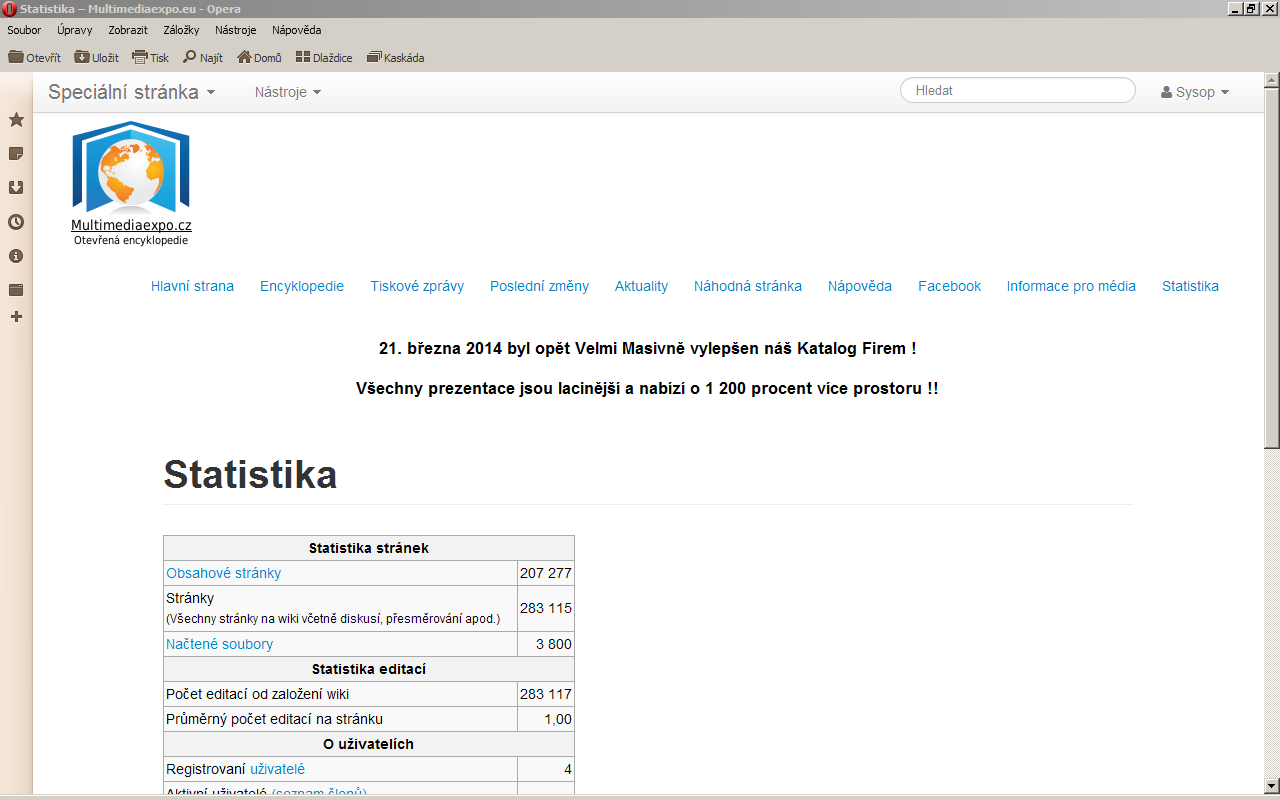Open the Notes panel in sidebar
Image resolution: width=1280 pixels, height=800 pixels.
(x=16, y=154)
